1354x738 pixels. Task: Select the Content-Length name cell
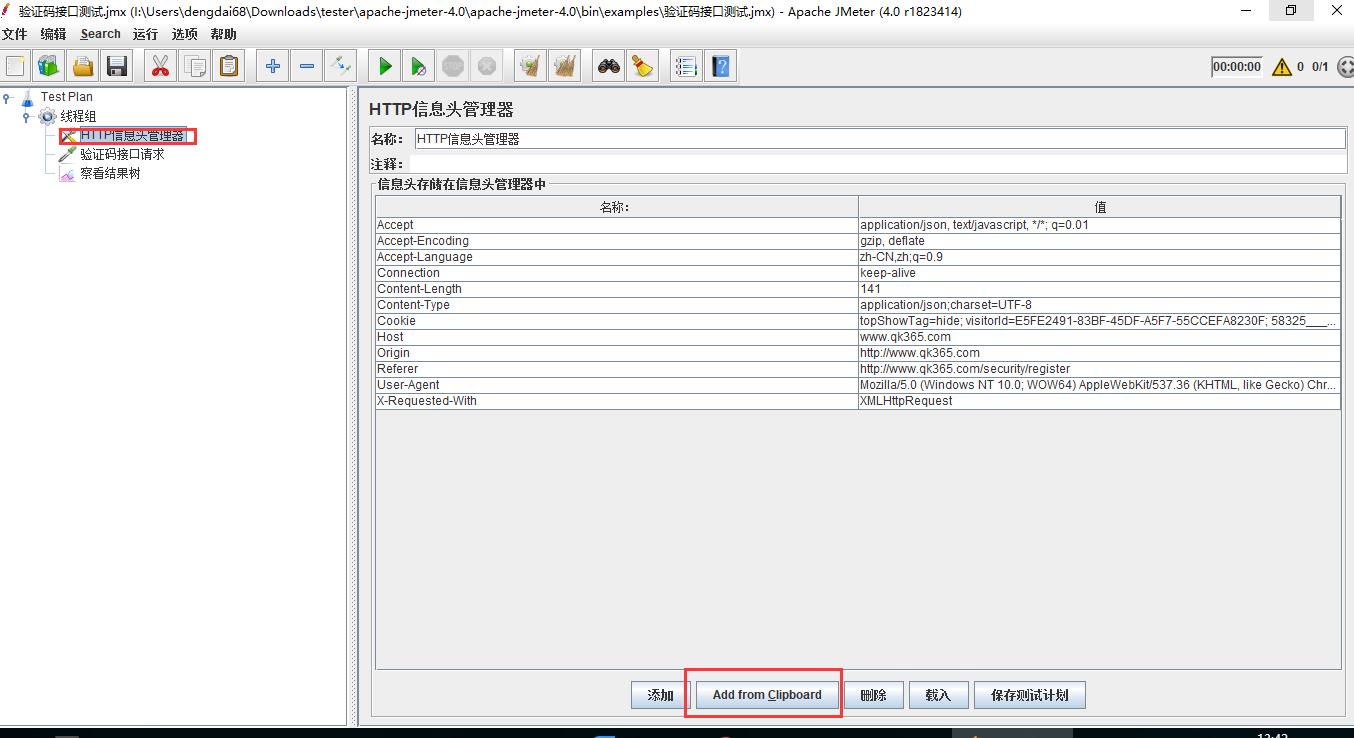[x=617, y=289]
